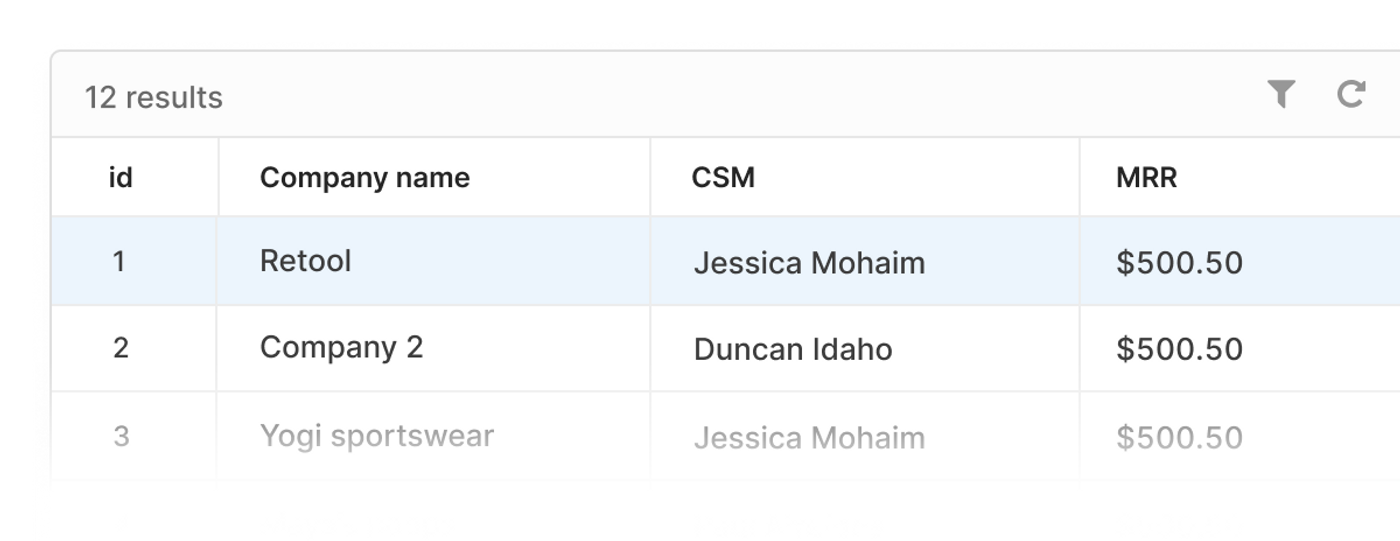Select the CSM column header

click(x=723, y=178)
